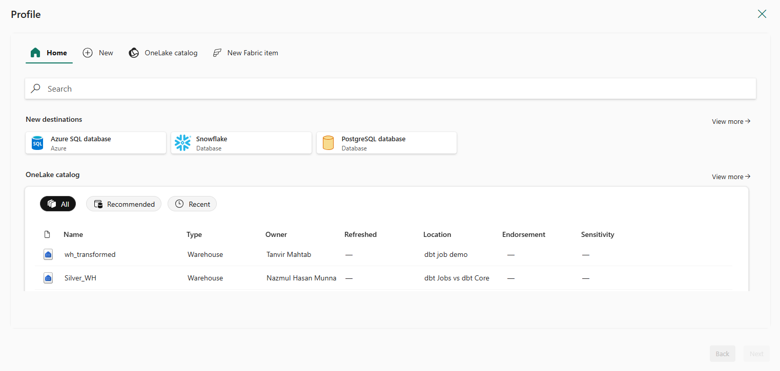
Task: Click the Home house icon
Action: point(35,53)
